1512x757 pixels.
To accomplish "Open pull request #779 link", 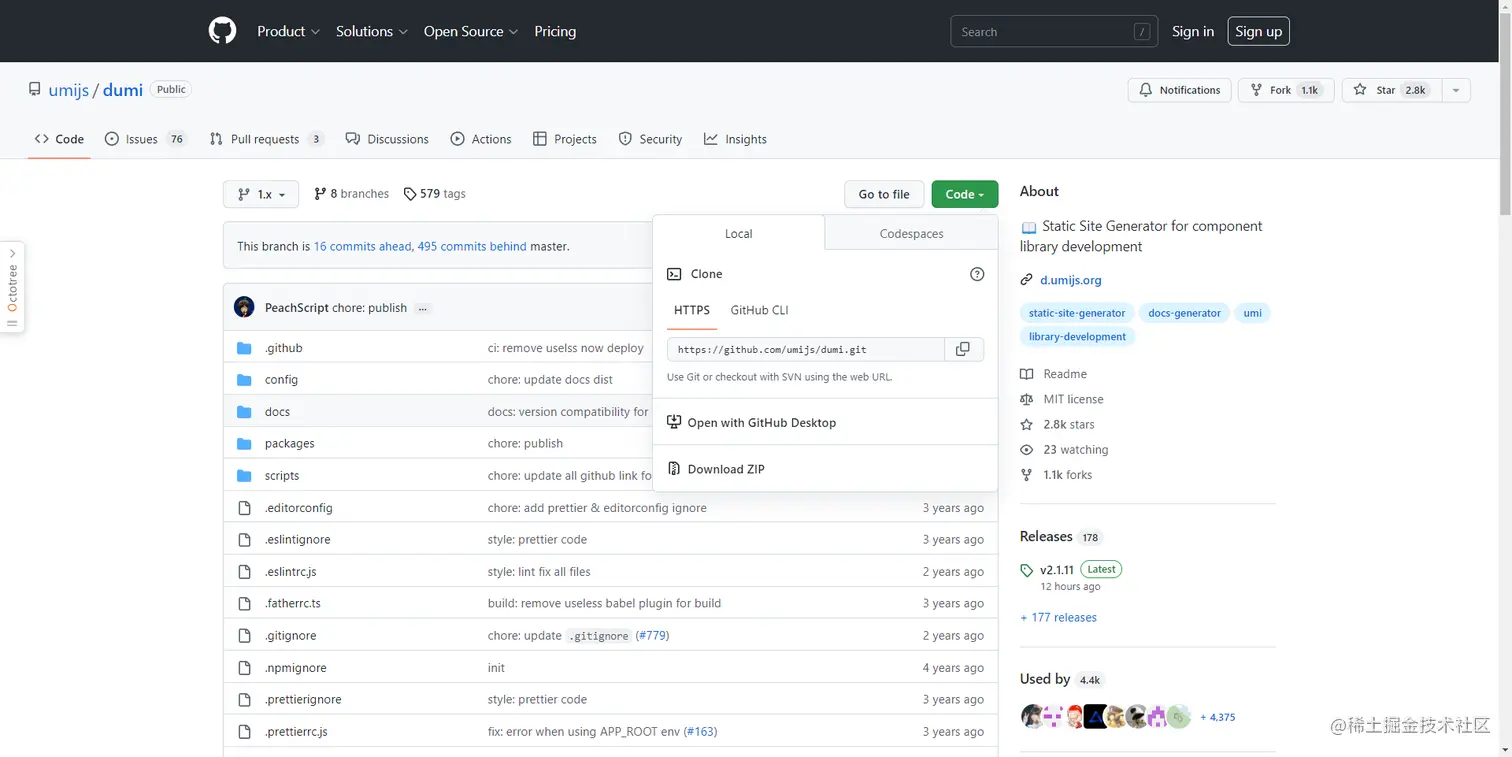I will [653, 636].
